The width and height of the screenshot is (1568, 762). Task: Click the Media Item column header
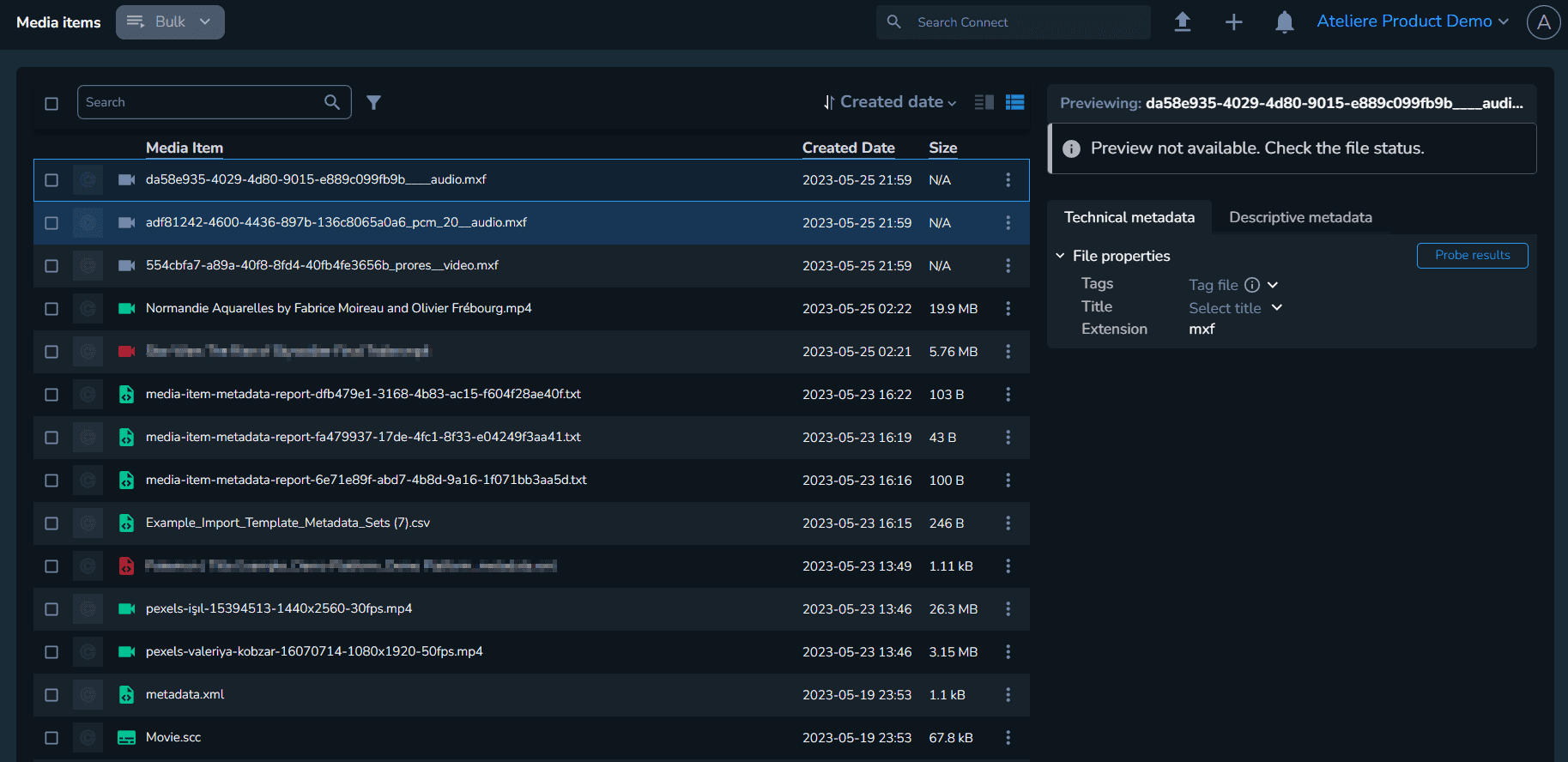point(185,148)
